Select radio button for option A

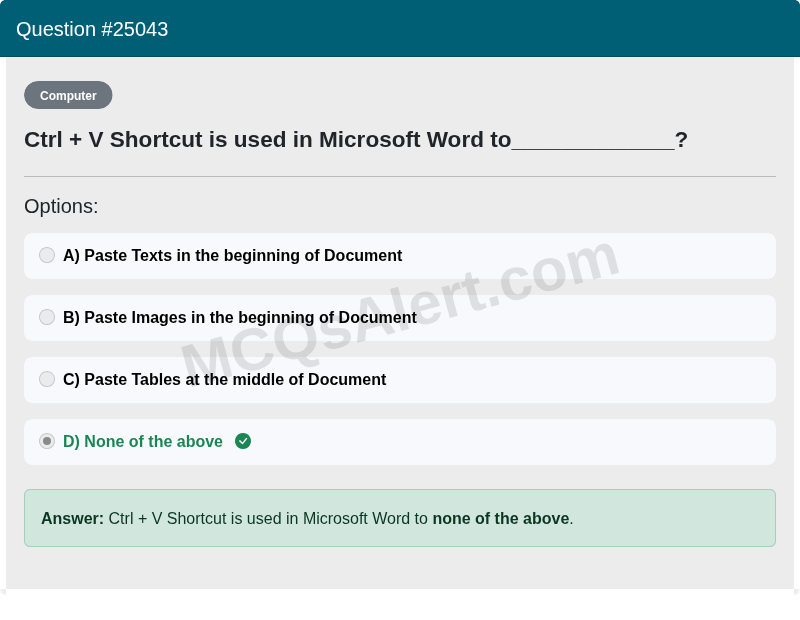point(47,255)
